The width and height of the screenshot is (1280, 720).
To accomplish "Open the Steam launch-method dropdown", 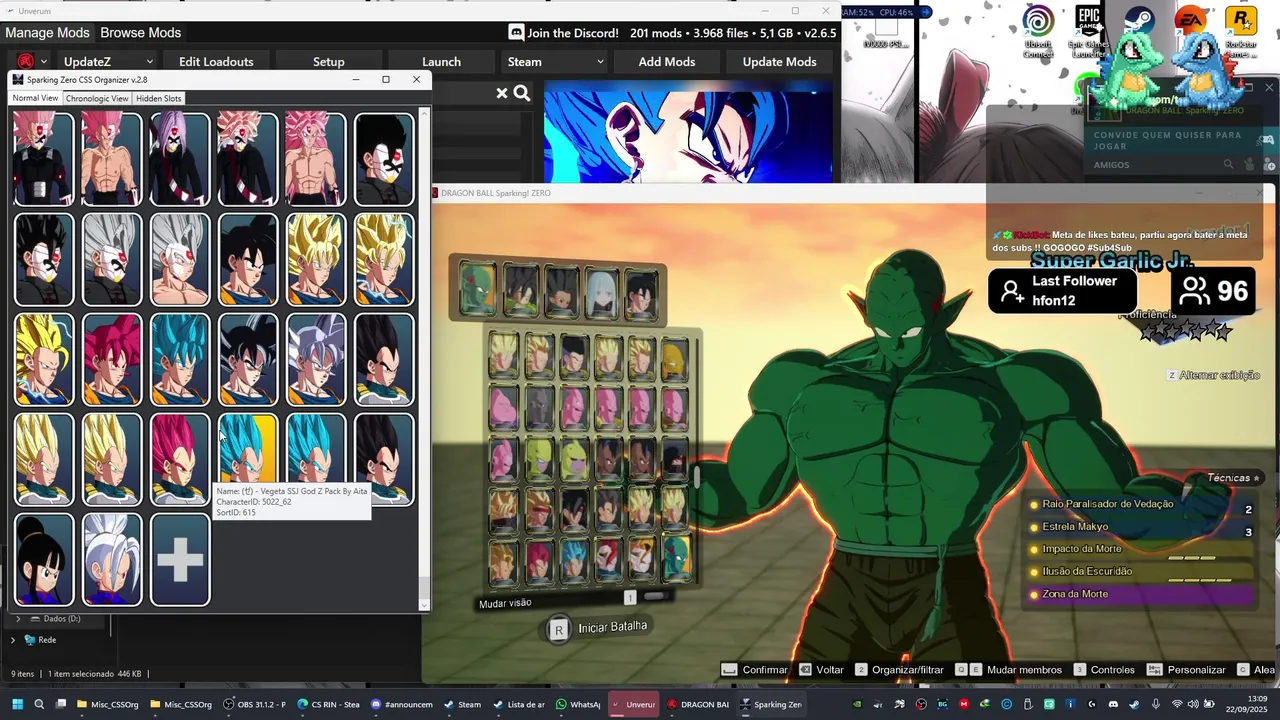I will point(555,62).
